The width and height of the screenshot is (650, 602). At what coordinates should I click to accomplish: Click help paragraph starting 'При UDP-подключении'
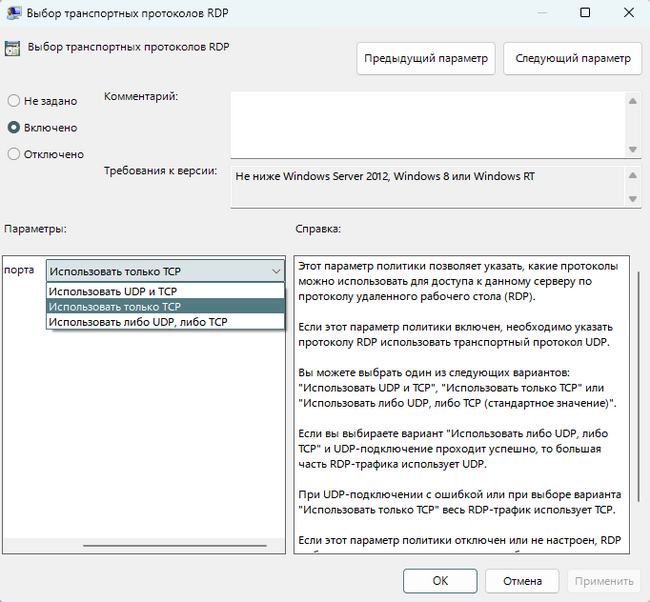coord(460,502)
